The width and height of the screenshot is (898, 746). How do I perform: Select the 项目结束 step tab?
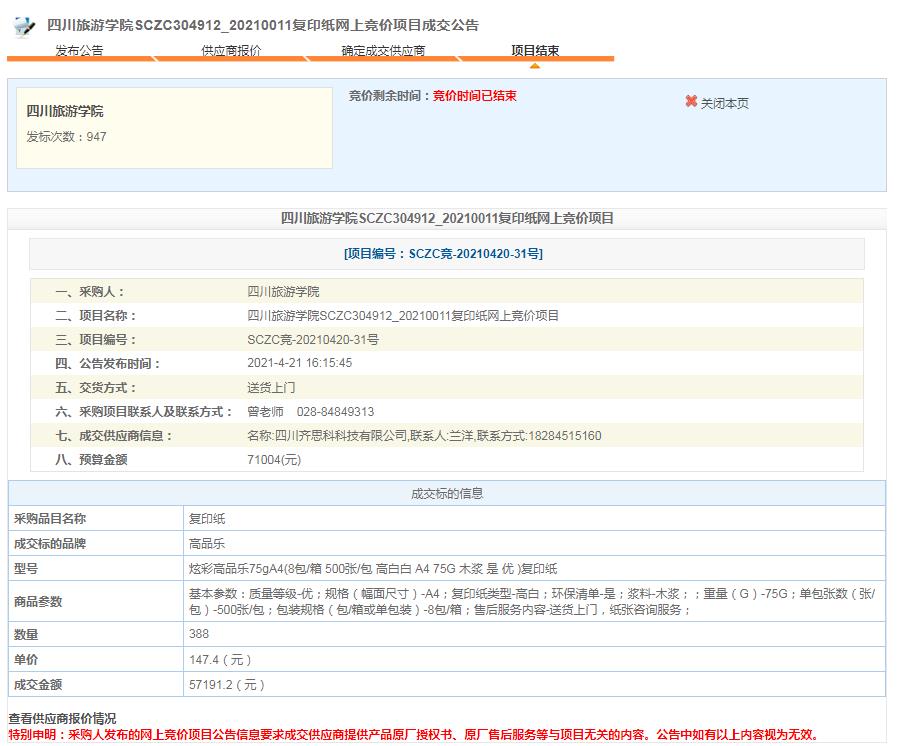tap(535, 50)
